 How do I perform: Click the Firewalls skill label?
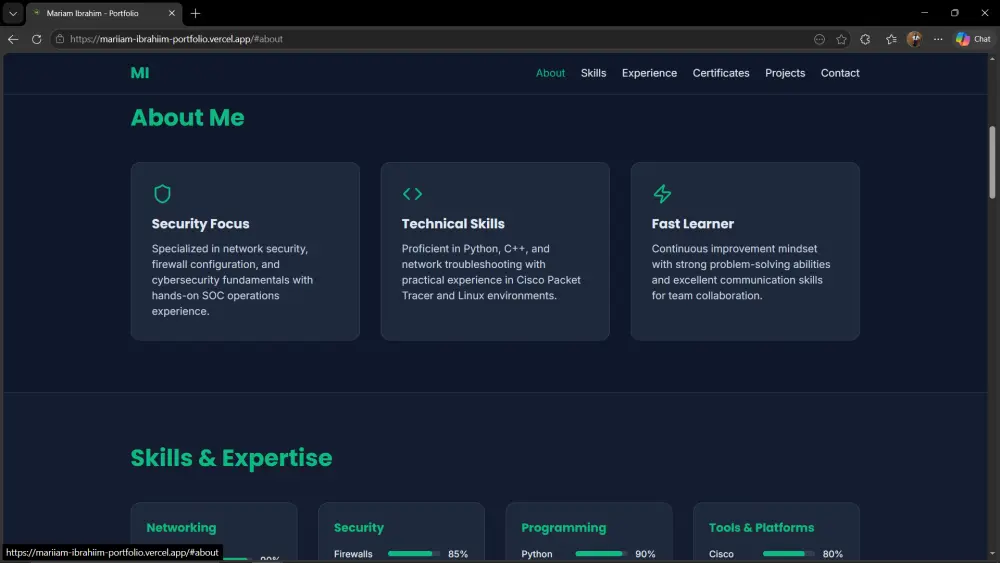(353, 554)
